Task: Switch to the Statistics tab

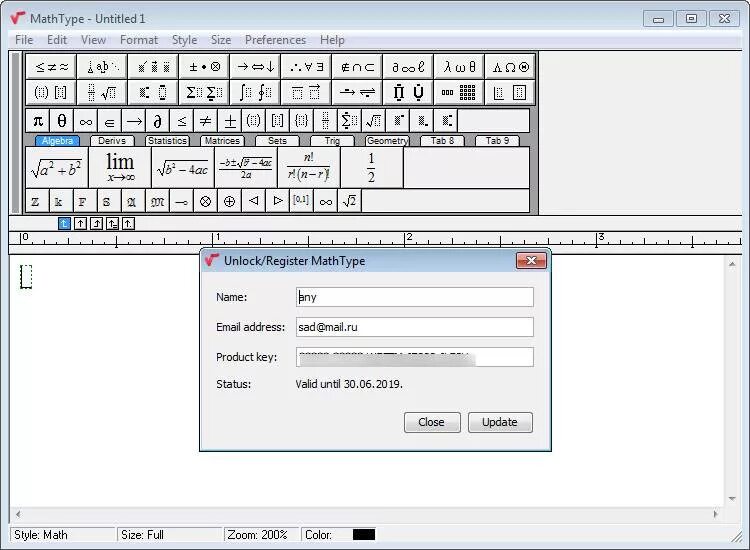Action: pos(167,141)
